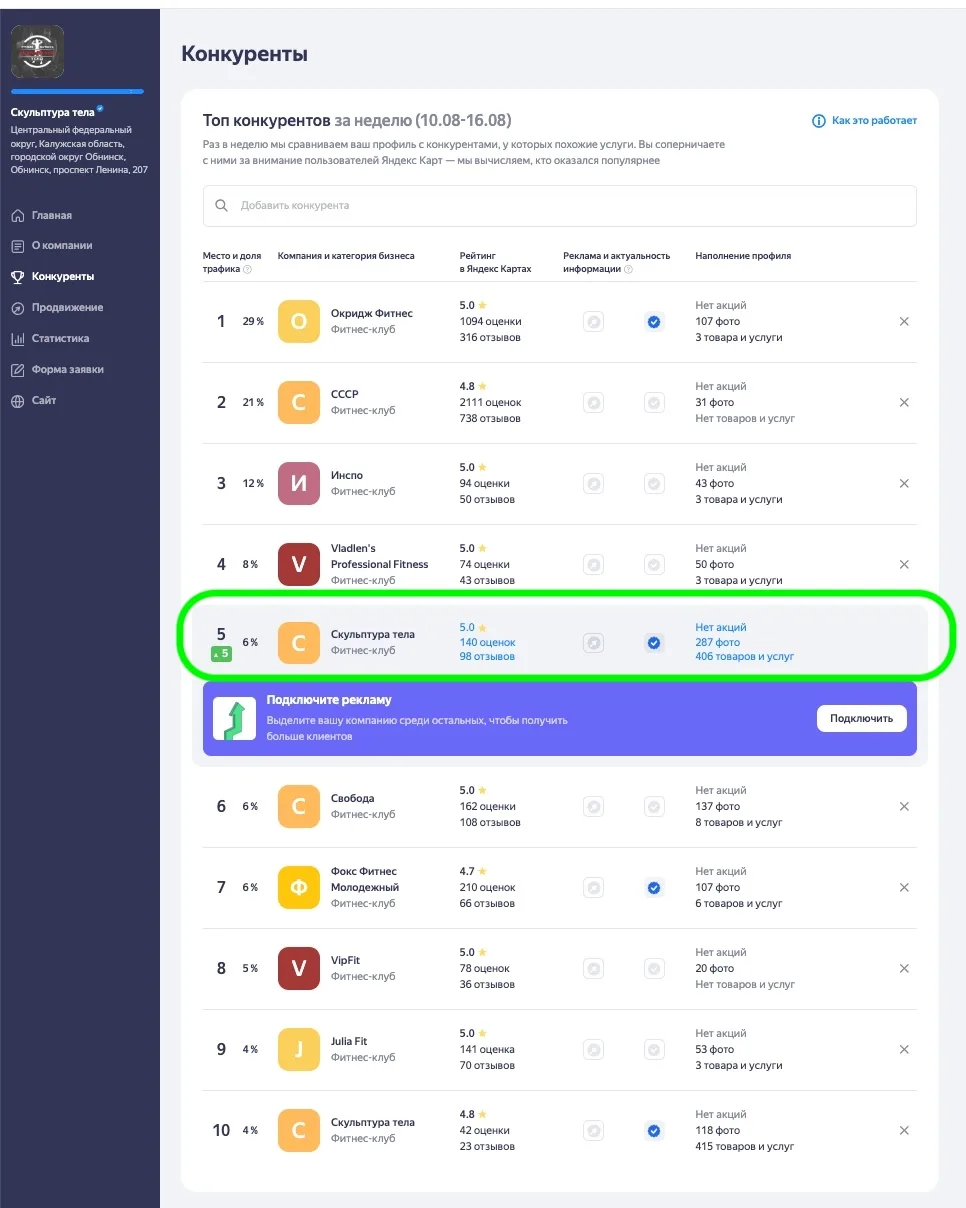Screen dimensions: 966x1208
Task: Click Окридж Фитнес company avatar
Action: pos(298,321)
